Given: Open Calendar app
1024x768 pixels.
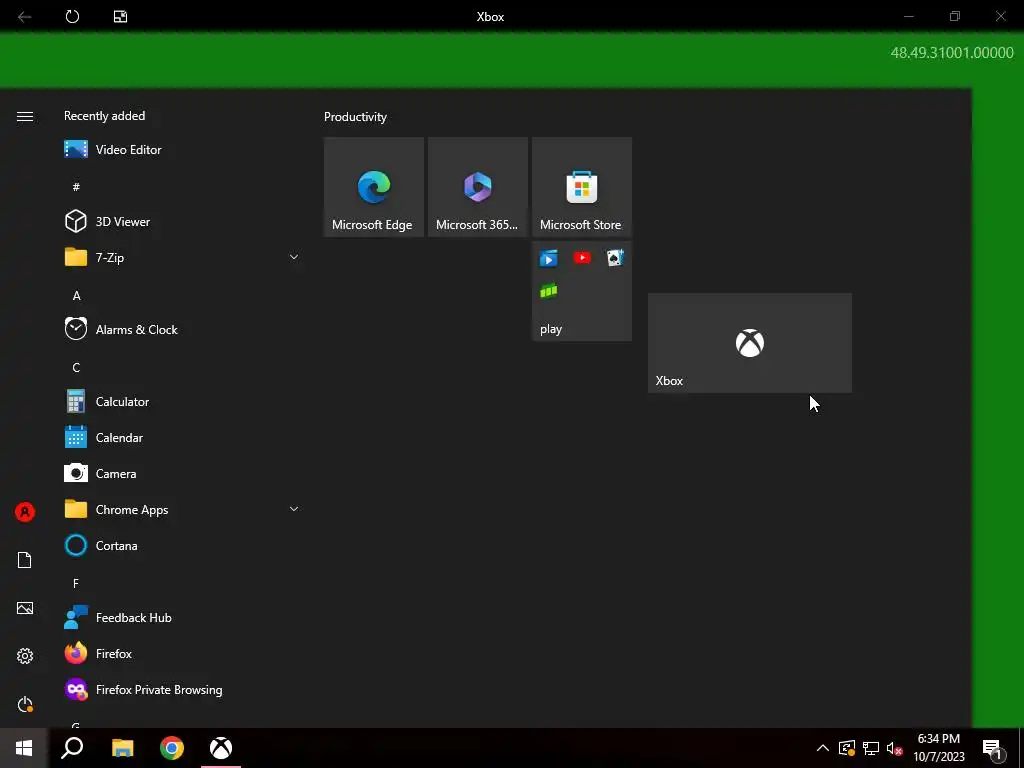Looking at the screenshot, I should (x=180, y=438).
